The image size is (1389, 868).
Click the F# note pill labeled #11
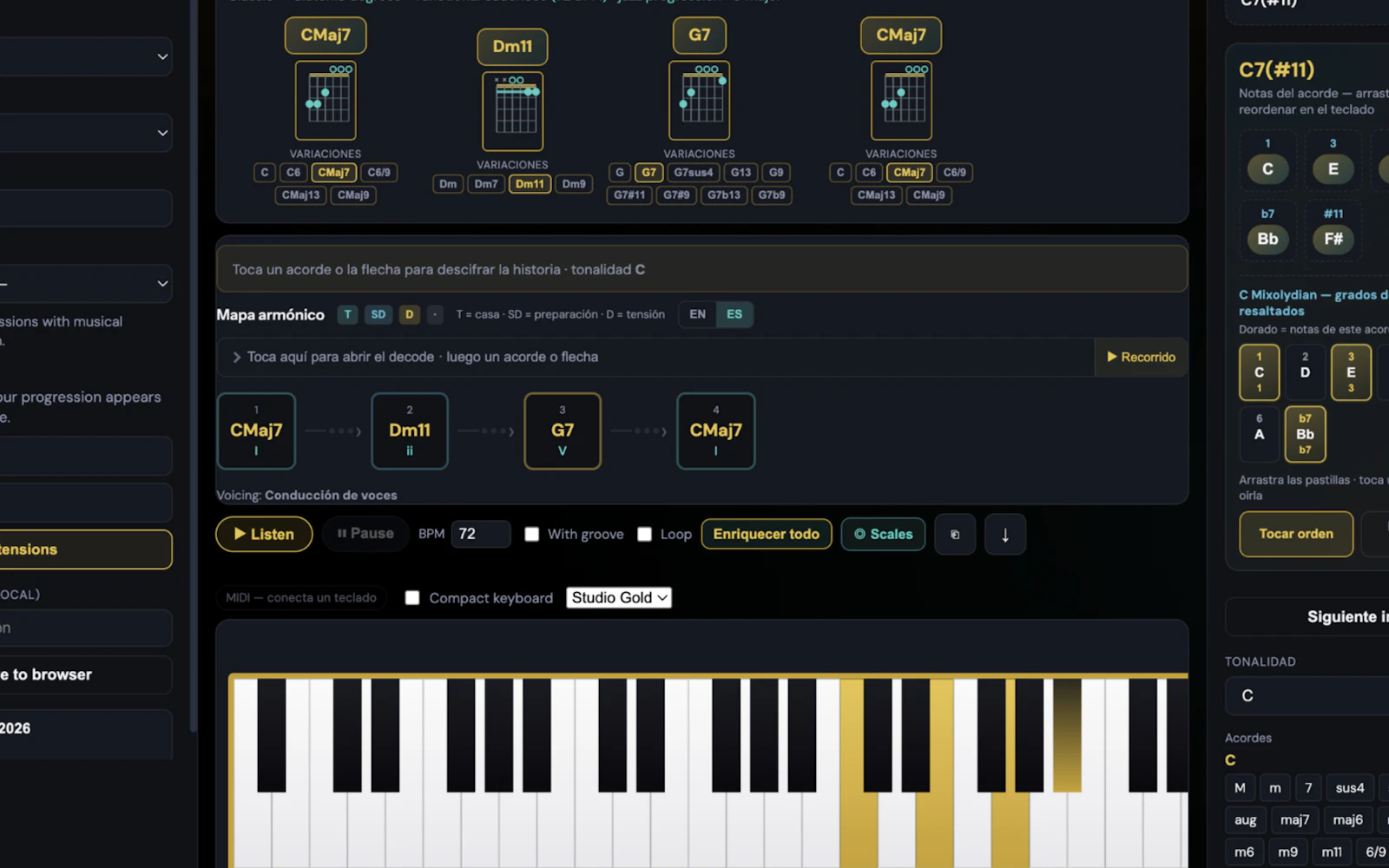point(1333,239)
